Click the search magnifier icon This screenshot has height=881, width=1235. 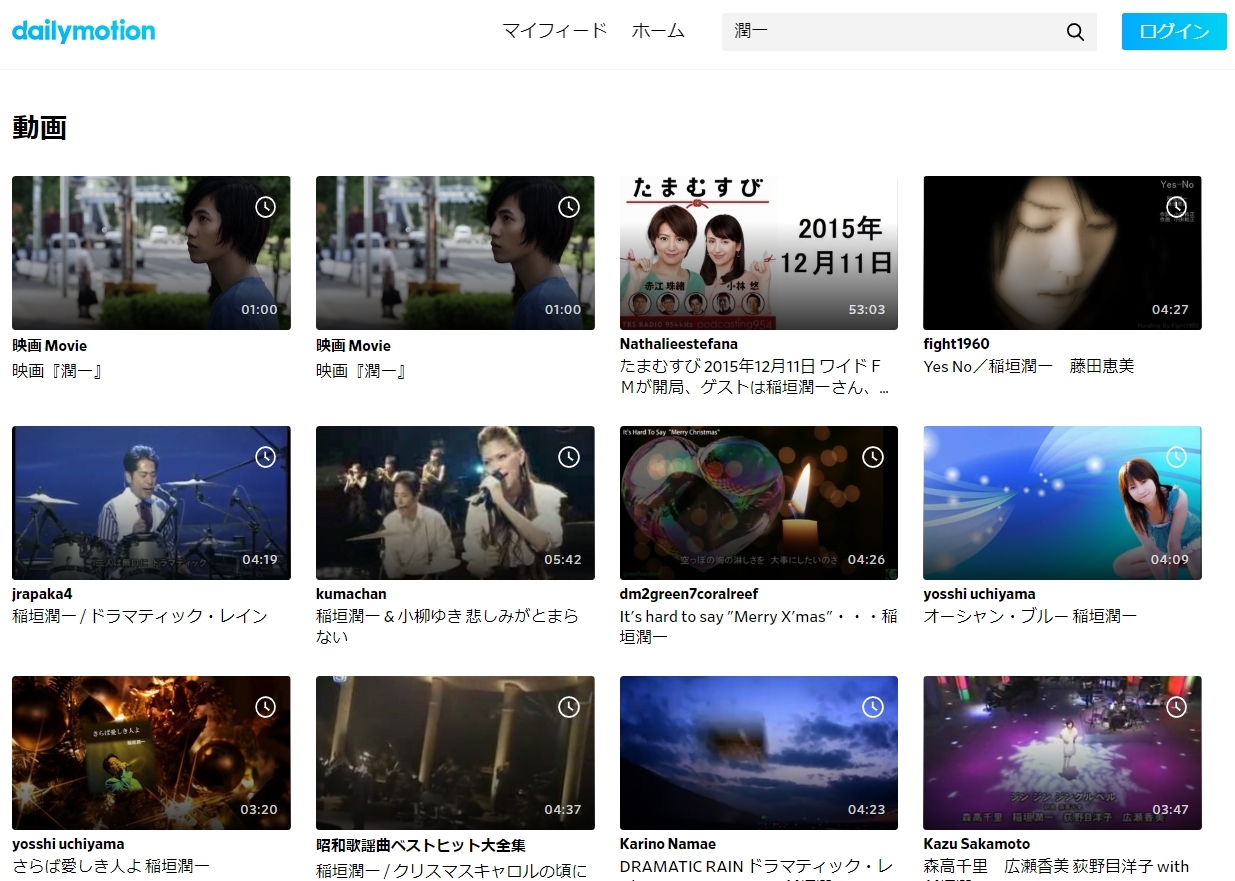point(1075,32)
